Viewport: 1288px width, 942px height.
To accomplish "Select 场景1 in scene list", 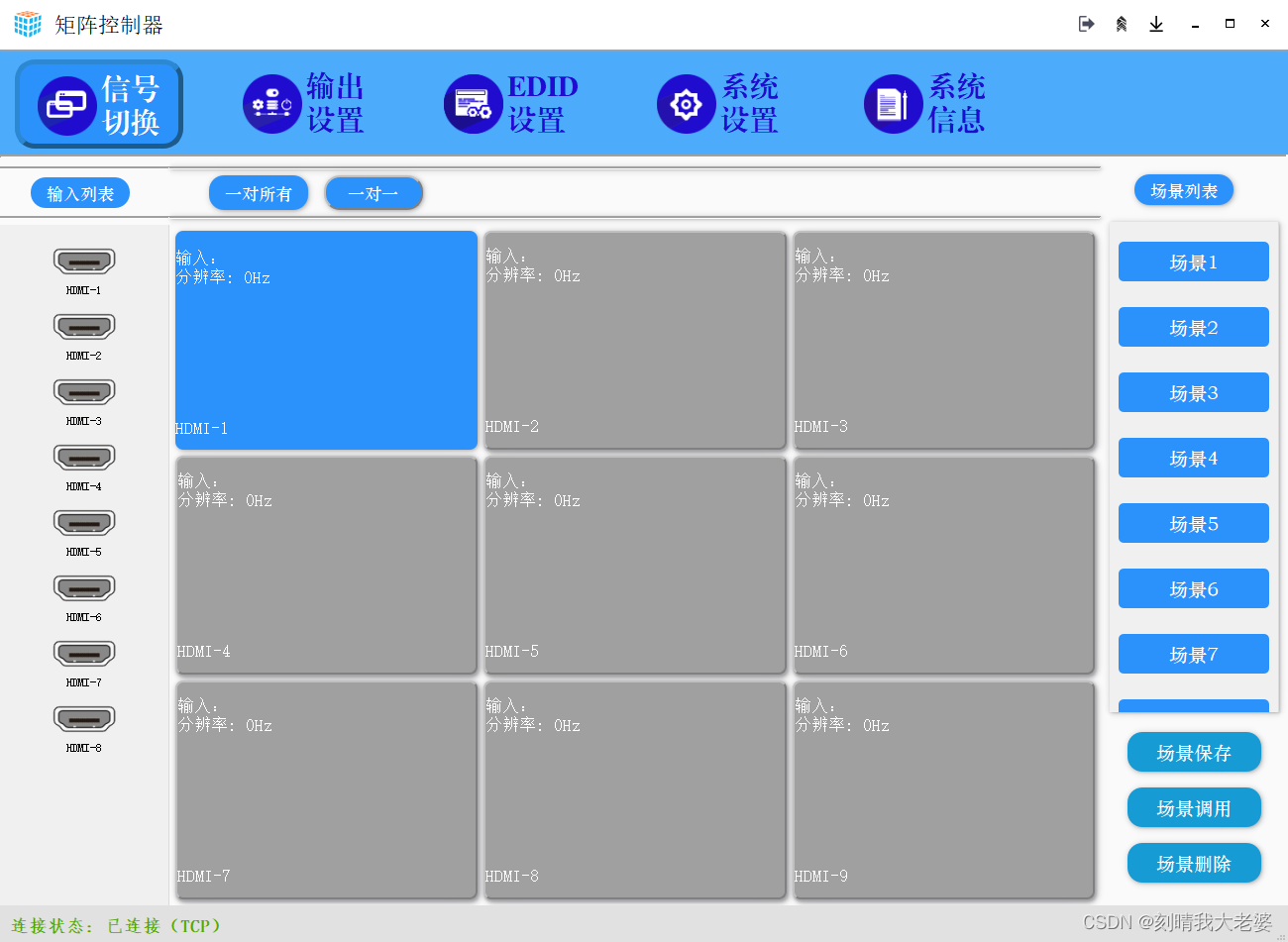I will [1194, 262].
